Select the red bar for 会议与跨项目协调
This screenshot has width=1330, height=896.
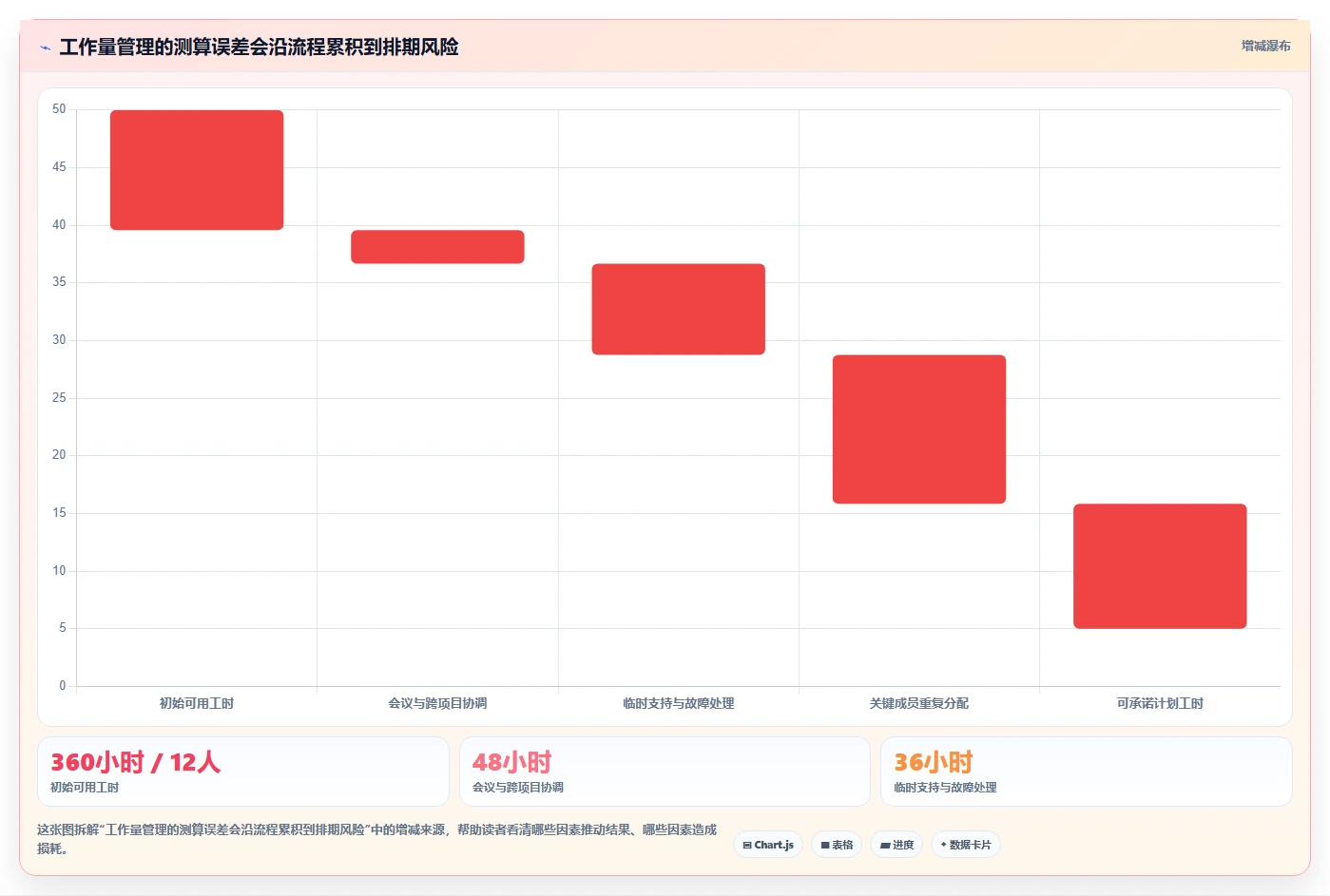pyautogui.click(x=437, y=247)
